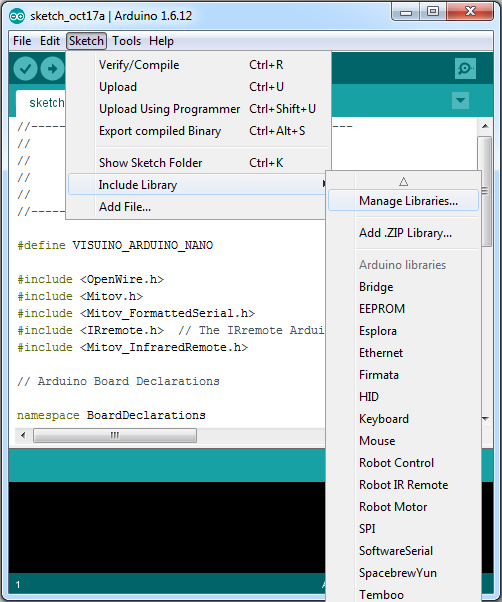Include the Robot Motor library
This screenshot has width=502, height=602.
click(403, 507)
